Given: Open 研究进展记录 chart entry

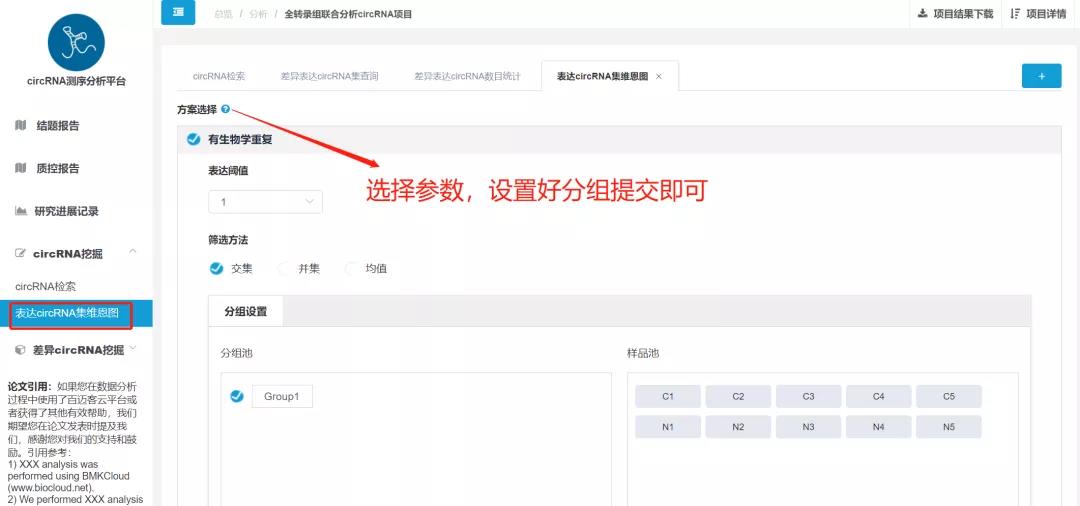Looking at the screenshot, I should pyautogui.click(x=66, y=211).
